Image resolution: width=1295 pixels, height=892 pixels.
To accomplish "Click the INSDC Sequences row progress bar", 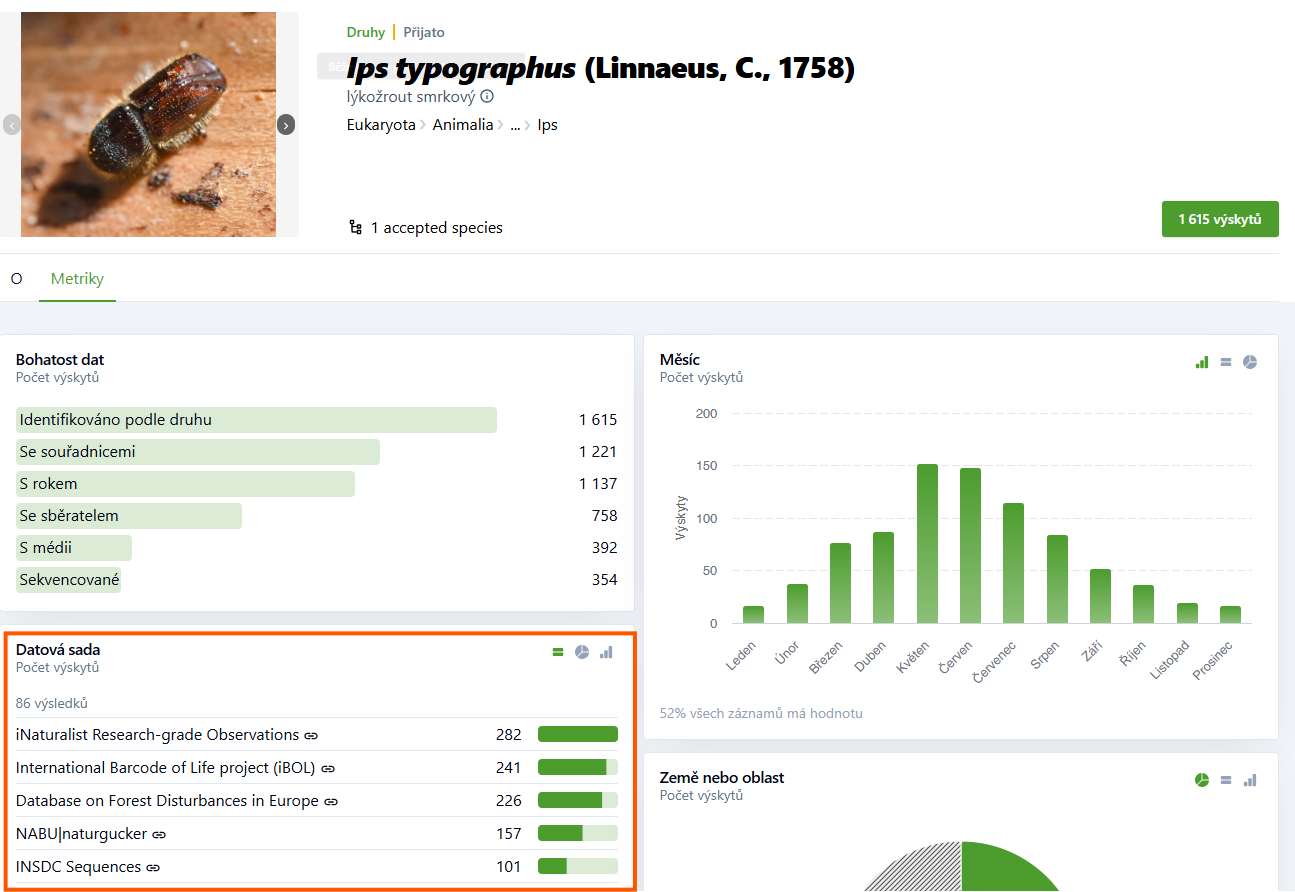I will [578, 867].
